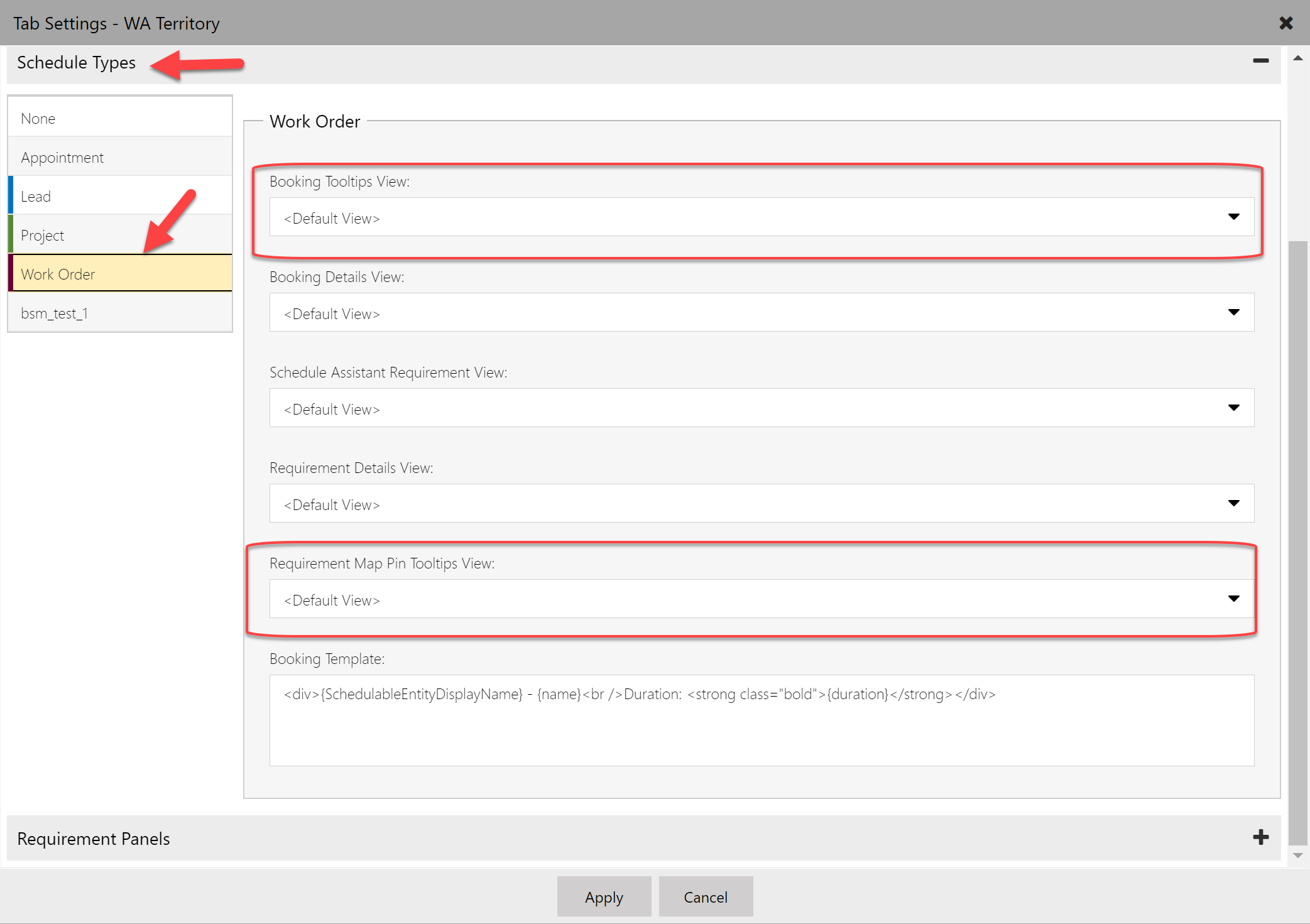1310x924 pixels.
Task: Open the Booking Tooltips View dropdown arrow
Action: point(1234,217)
